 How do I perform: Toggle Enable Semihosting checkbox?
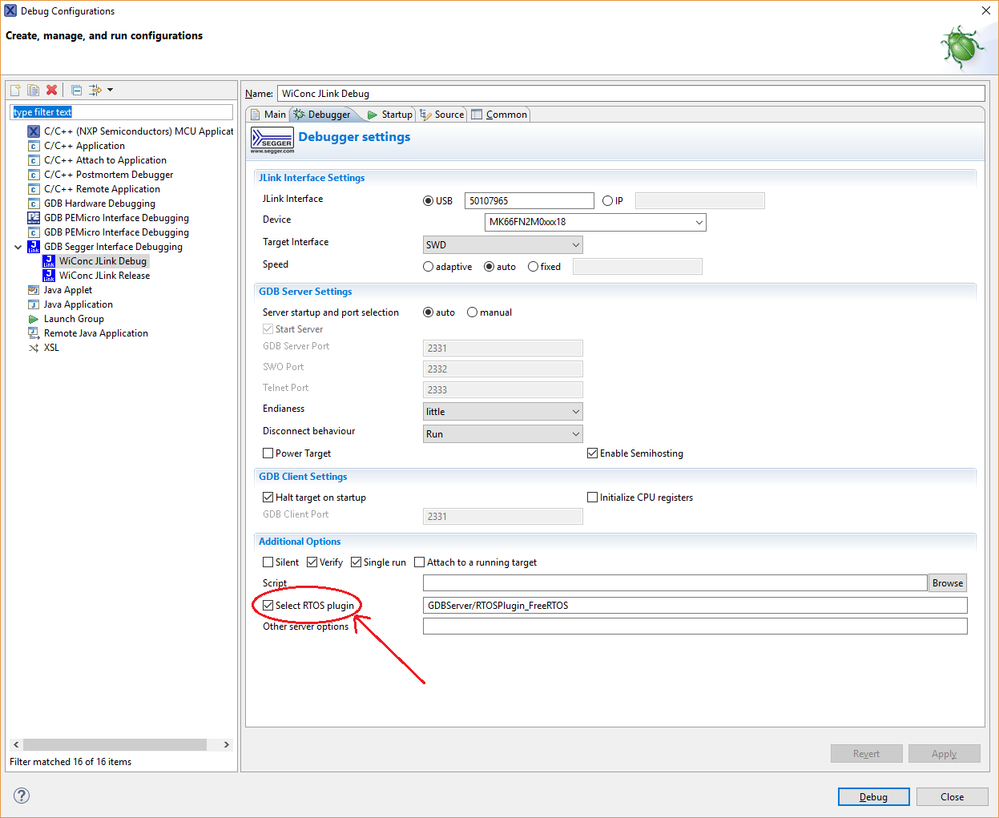[x=592, y=454]
